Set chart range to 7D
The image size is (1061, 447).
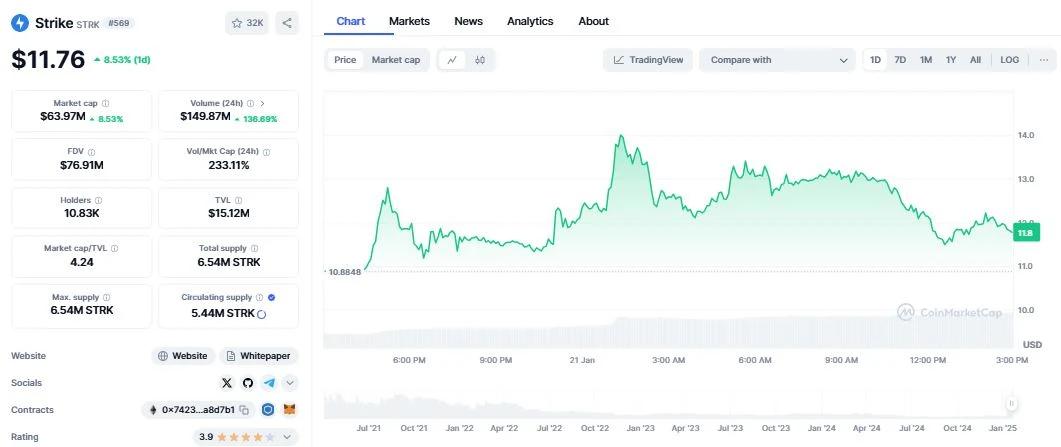(x=900, y=60)
